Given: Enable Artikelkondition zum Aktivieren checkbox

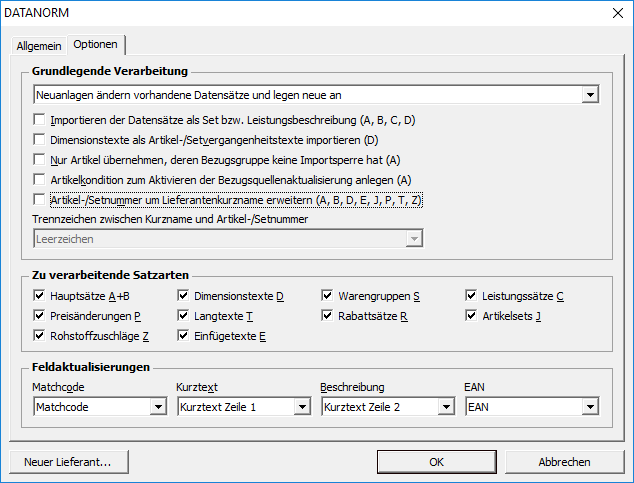Looking at the screenshot, I should click(39, 180).
